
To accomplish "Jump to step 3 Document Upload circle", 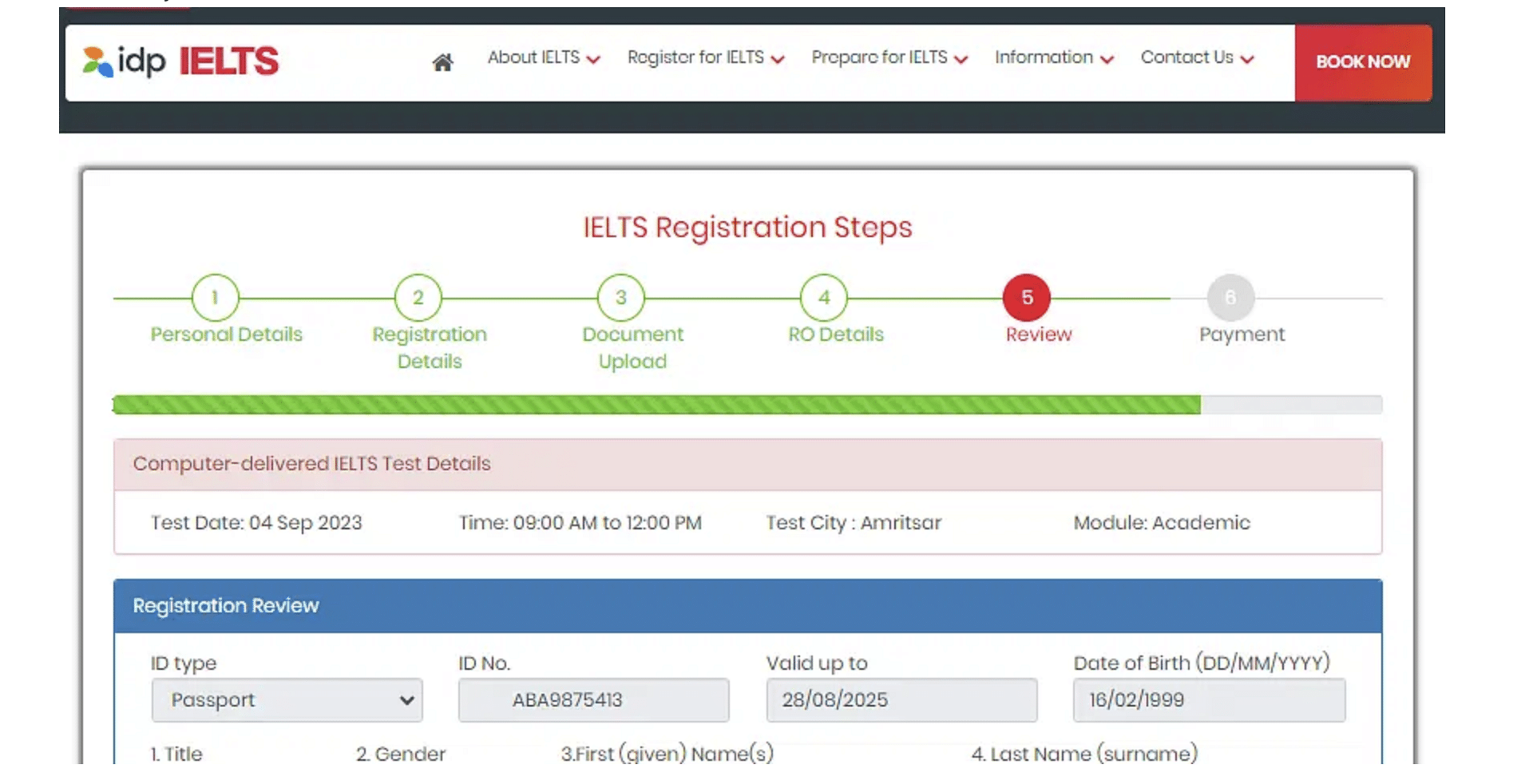I will 620,298.
